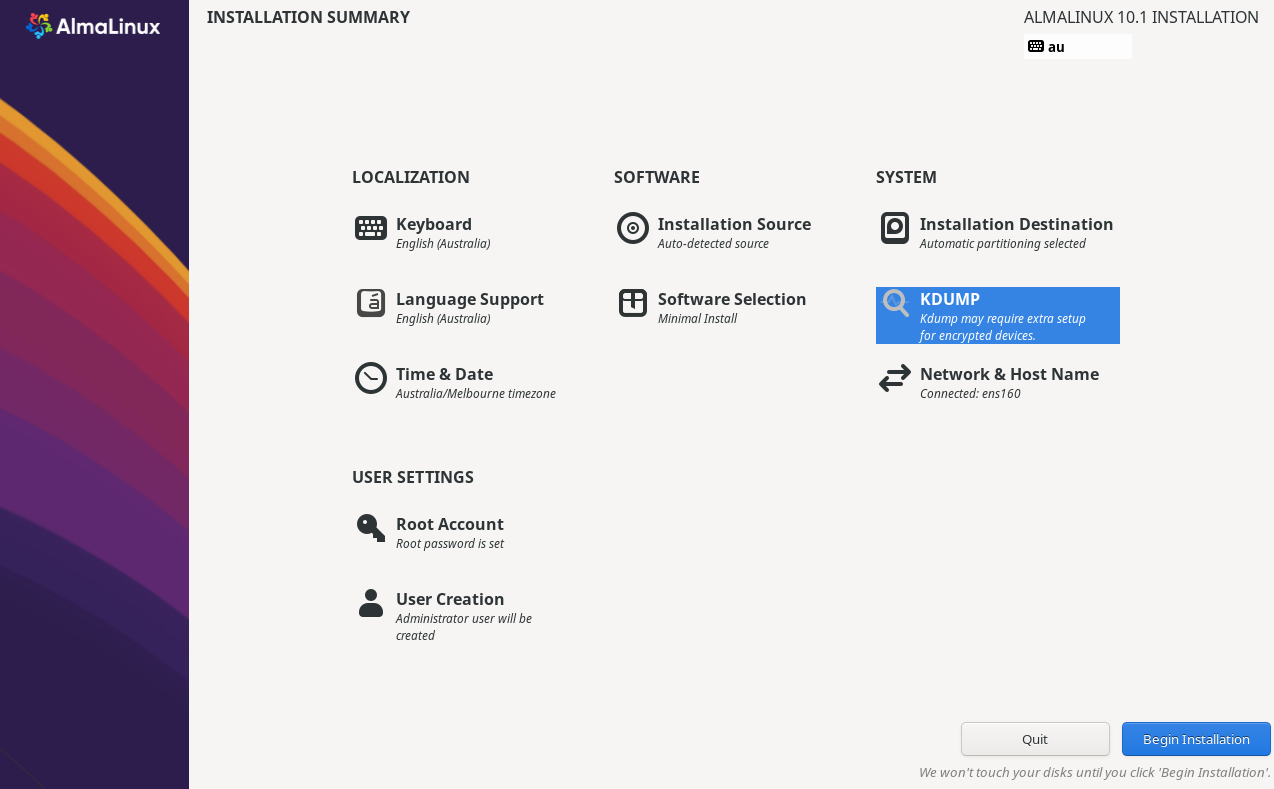The height and width of the screenshot is (789, 1274).
Task: Select the Root Account key icon
Action: coord(371,528)
